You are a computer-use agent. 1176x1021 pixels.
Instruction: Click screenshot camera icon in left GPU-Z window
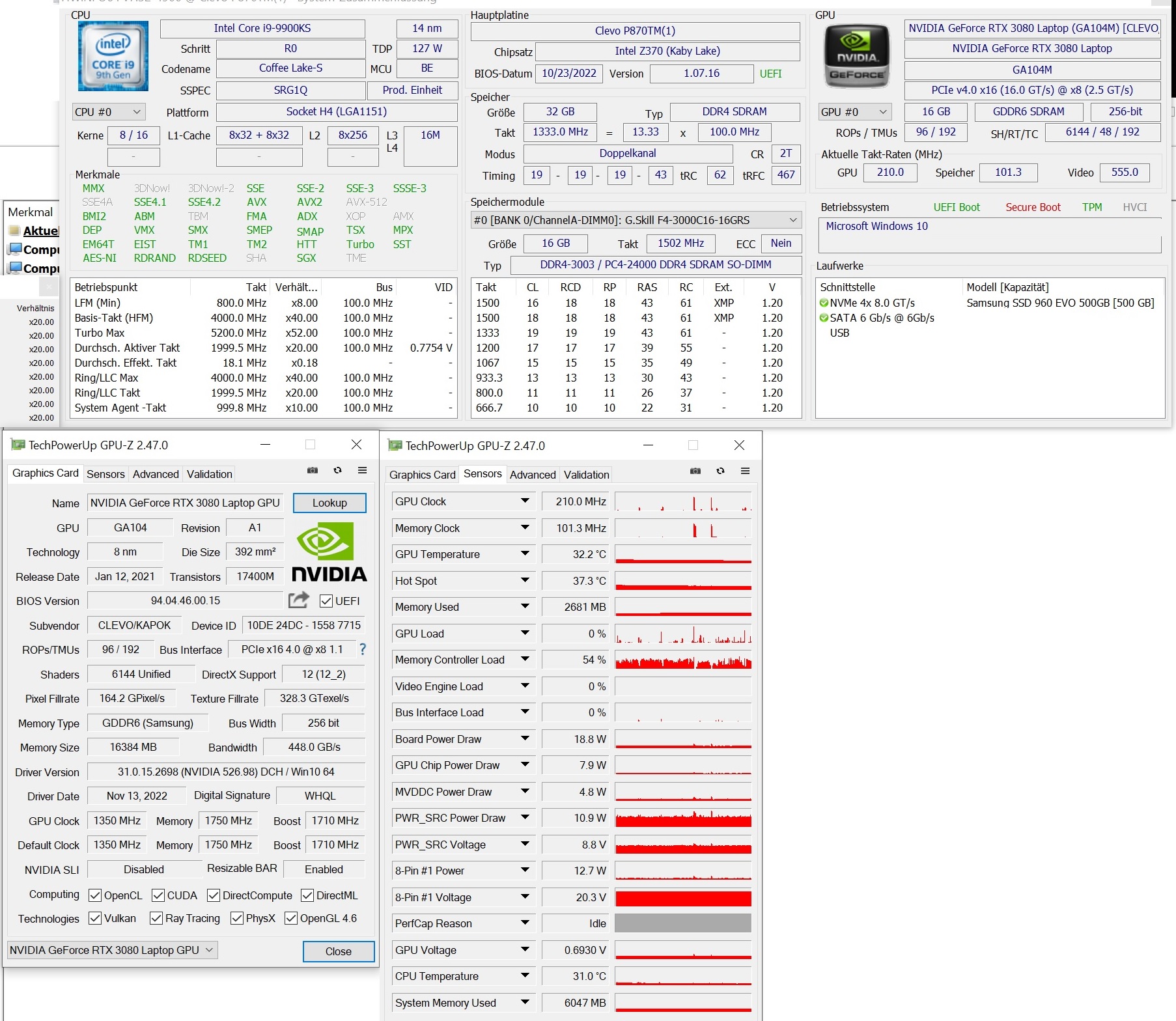pos(313,470)
